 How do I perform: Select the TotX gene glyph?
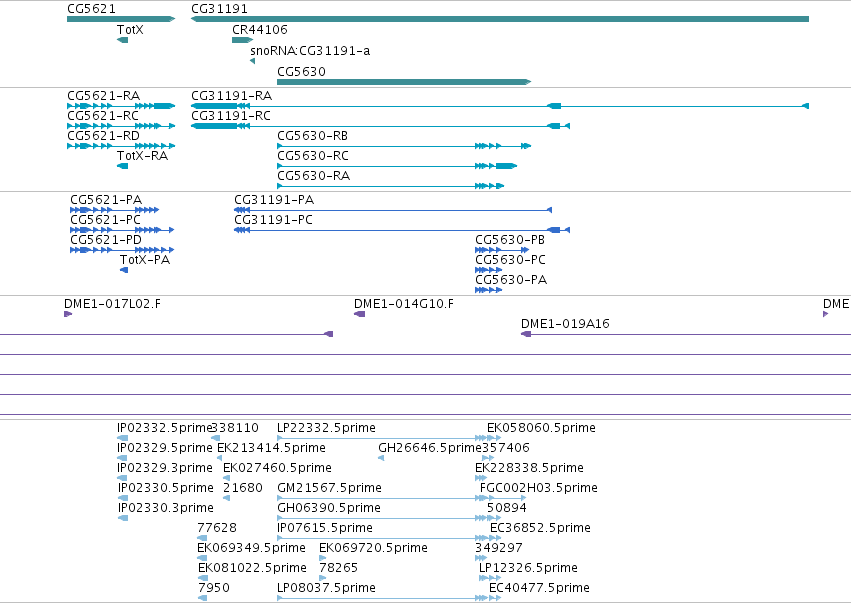point(123,40)
